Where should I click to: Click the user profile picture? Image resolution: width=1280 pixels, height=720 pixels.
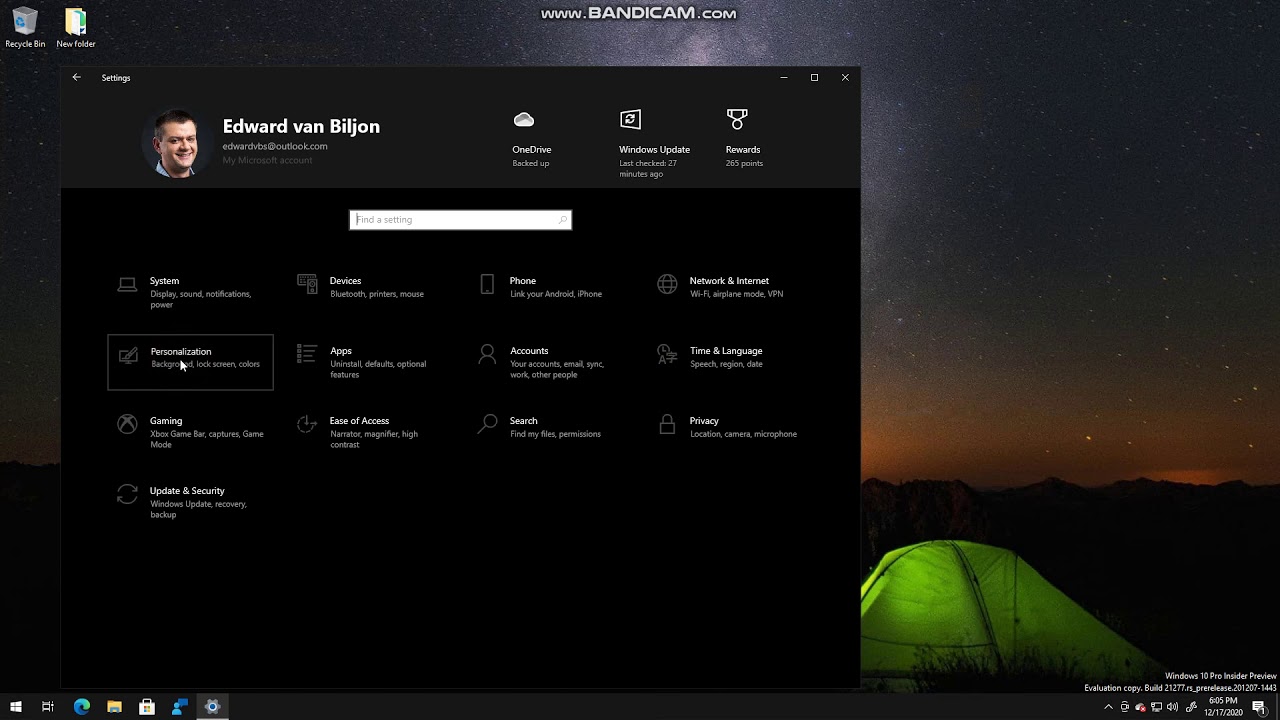point(177,143)
